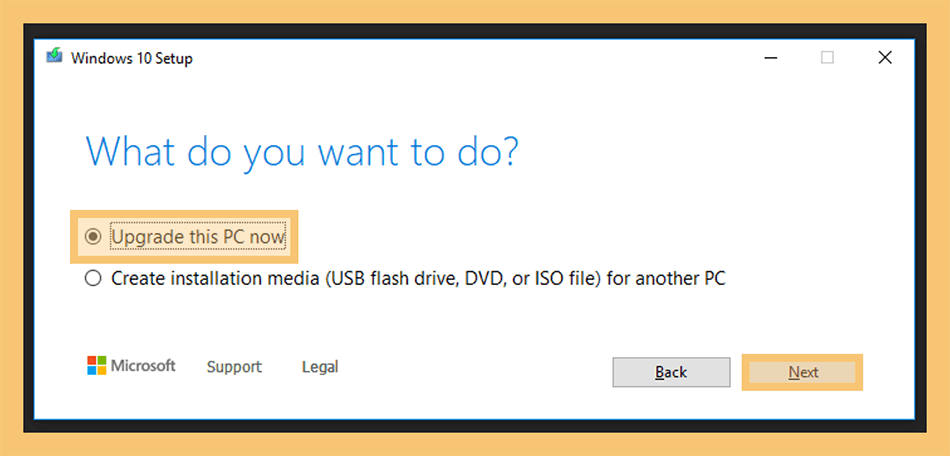Select the Upgrade this PC now radio button
The width and height of the screenshot is (950, 456).
93,236
